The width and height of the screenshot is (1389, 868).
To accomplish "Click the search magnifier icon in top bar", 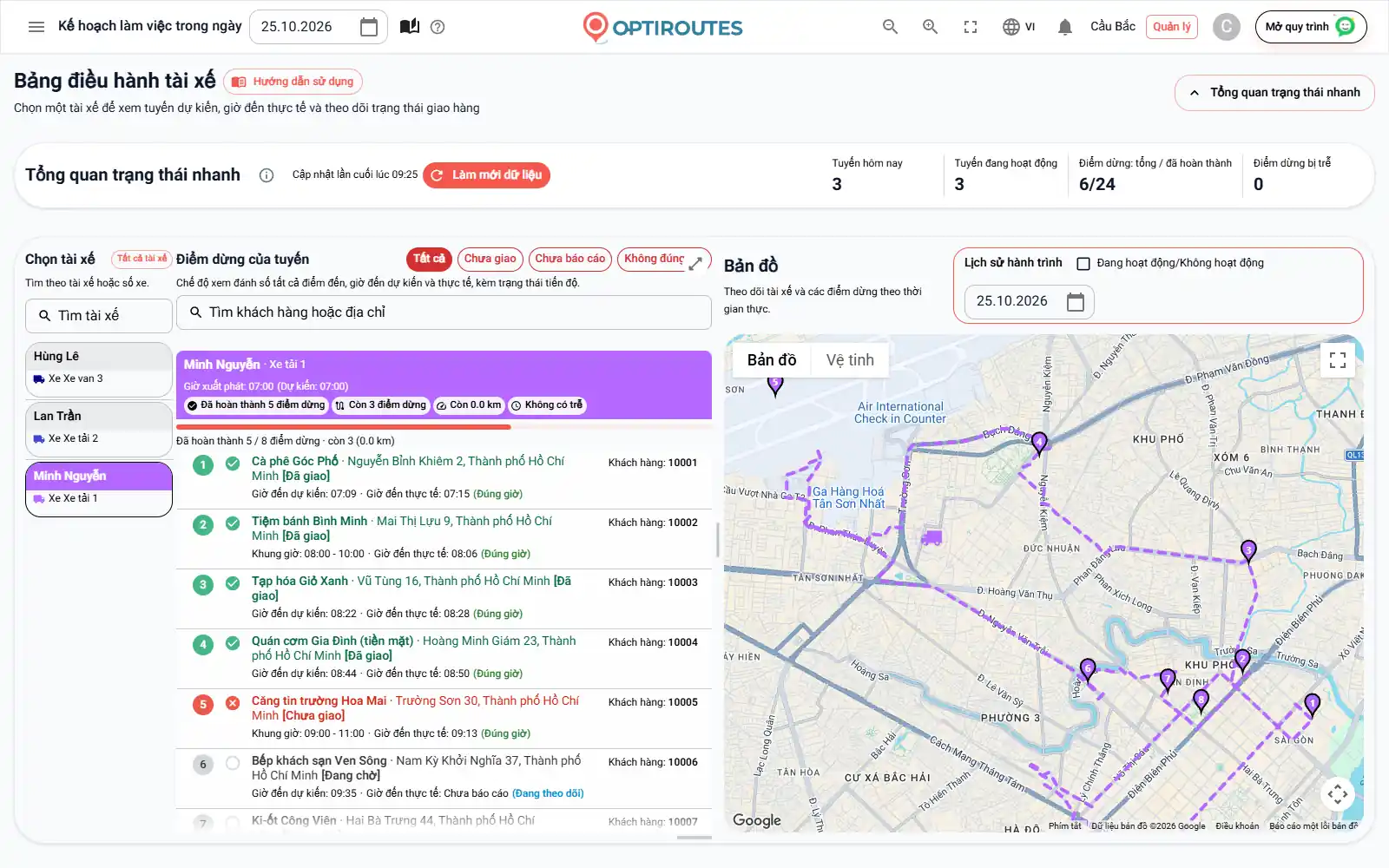I will [x=890, y=27].
